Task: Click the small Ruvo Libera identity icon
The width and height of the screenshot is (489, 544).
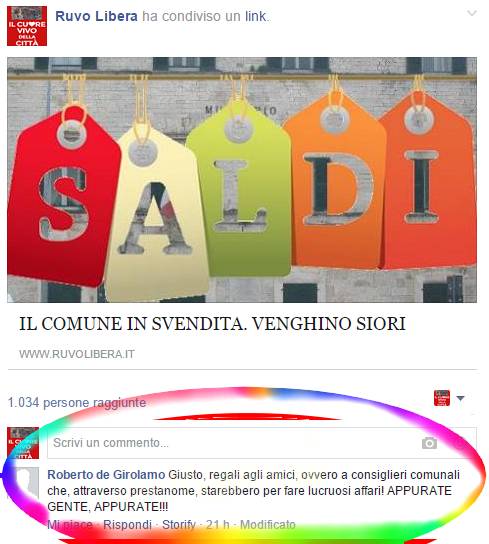Action: tap(442, 398)
